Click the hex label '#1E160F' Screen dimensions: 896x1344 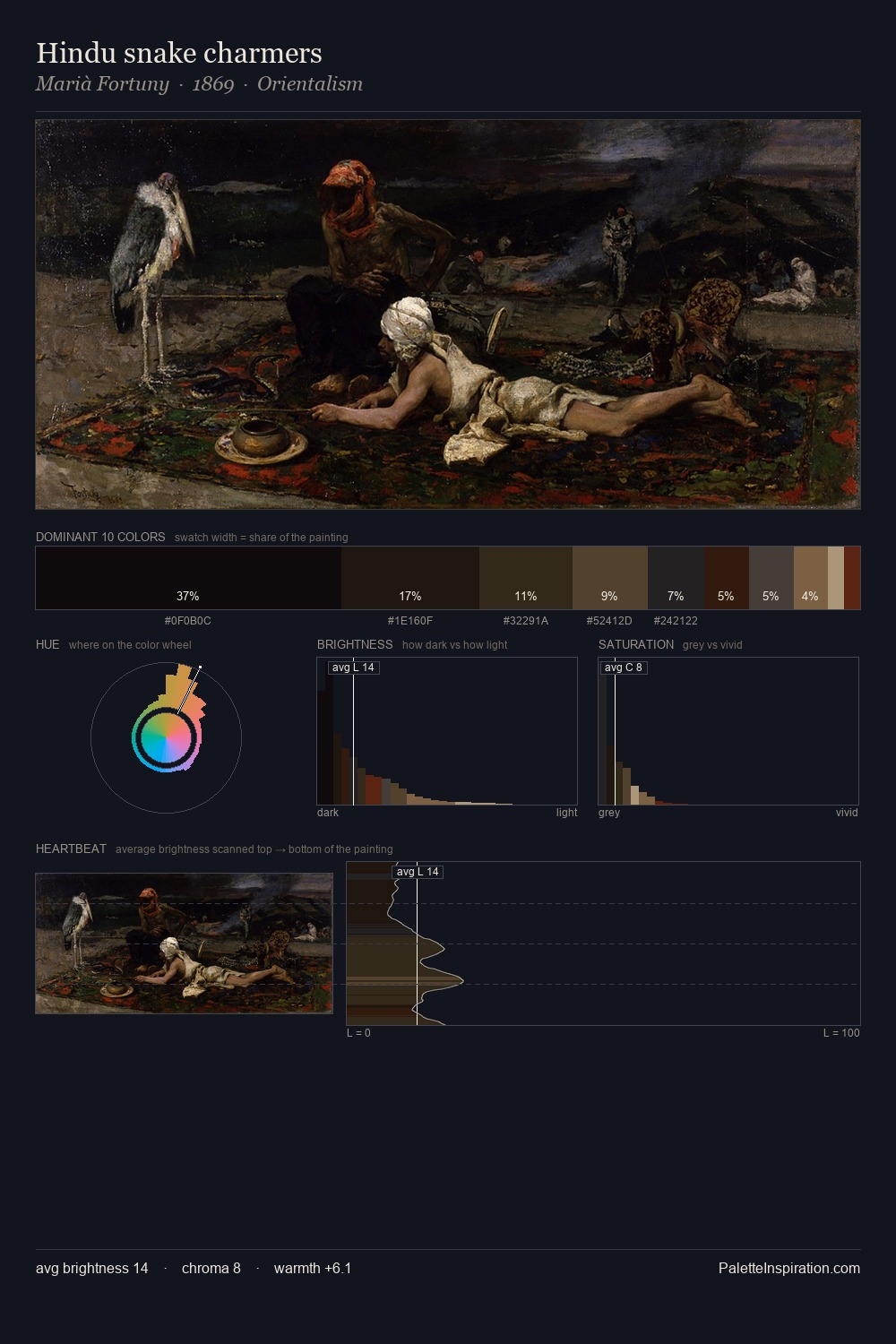pyautogui.click(x=410, y=620)
